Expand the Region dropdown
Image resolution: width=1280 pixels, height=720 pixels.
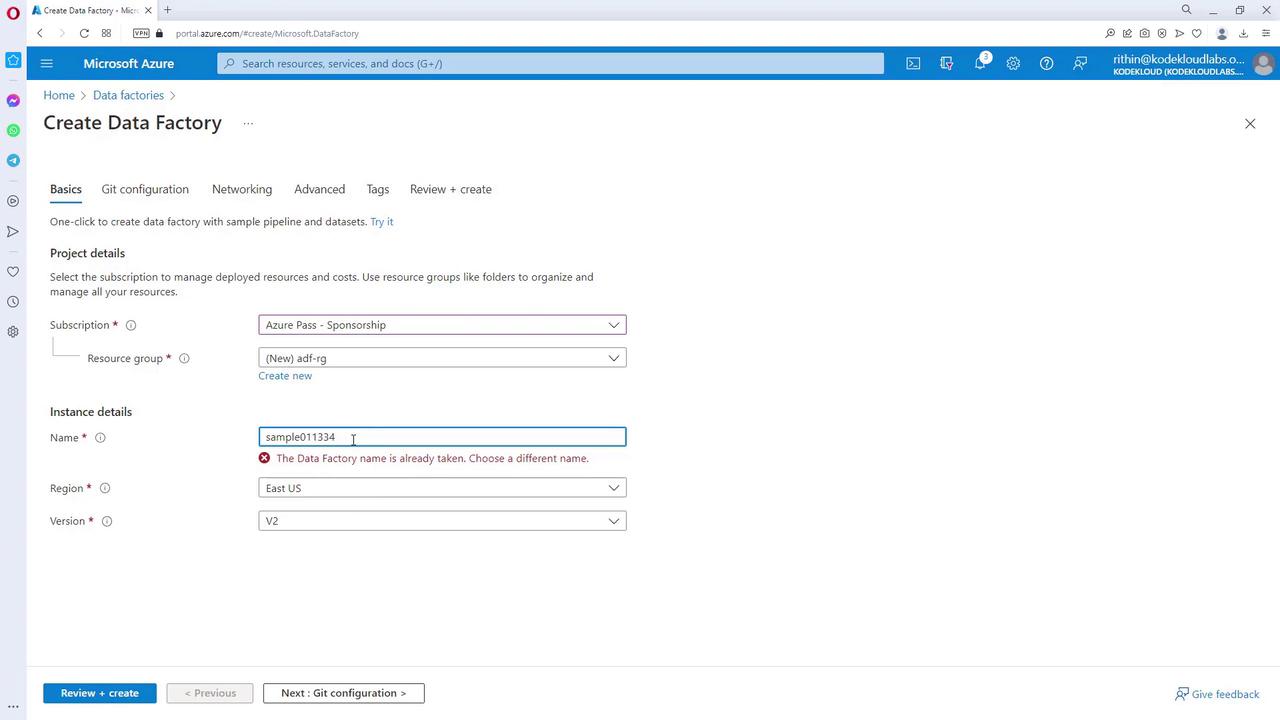442,488
